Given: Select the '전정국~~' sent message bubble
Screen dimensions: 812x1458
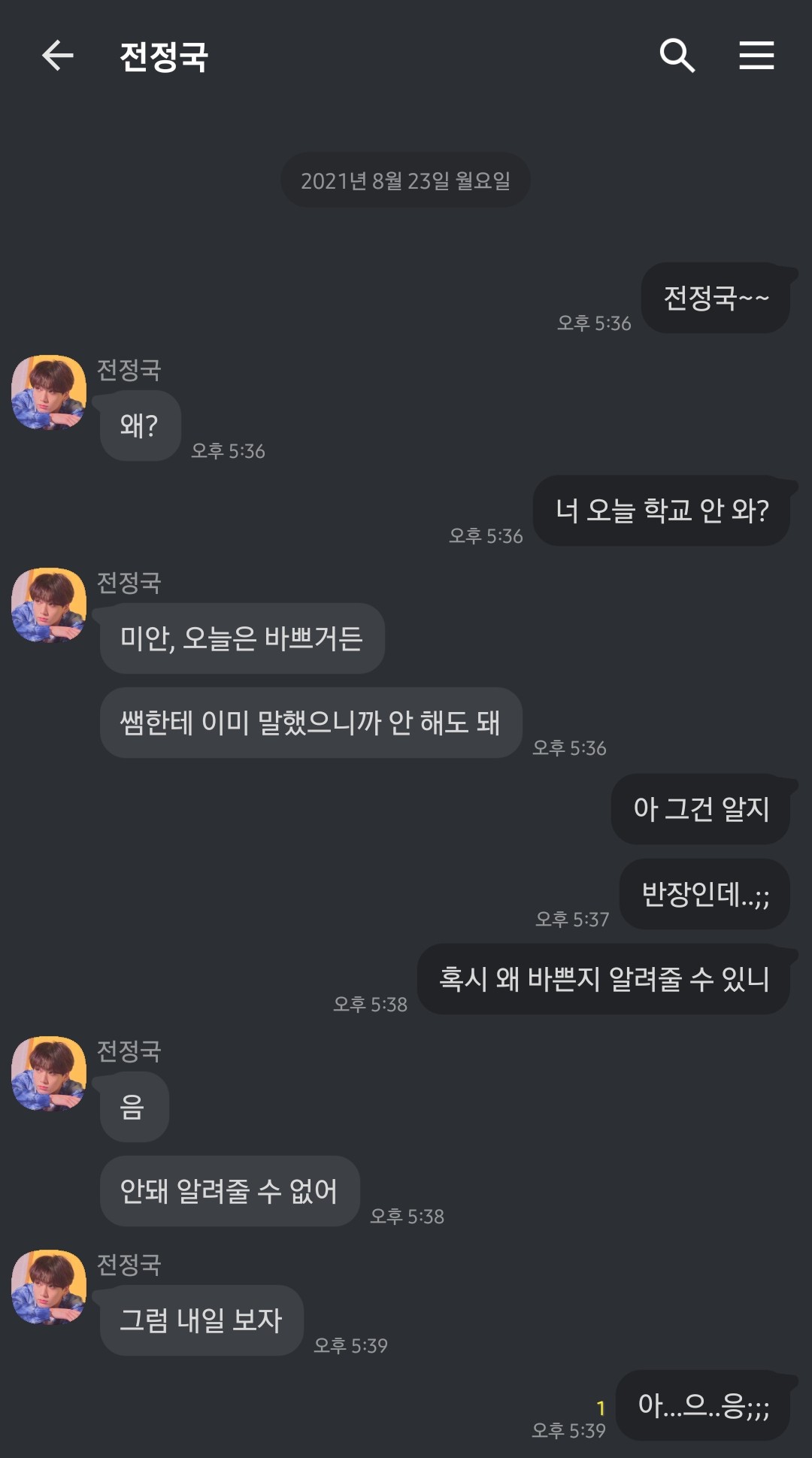Looking at the screenshot, I should (716, 298).
